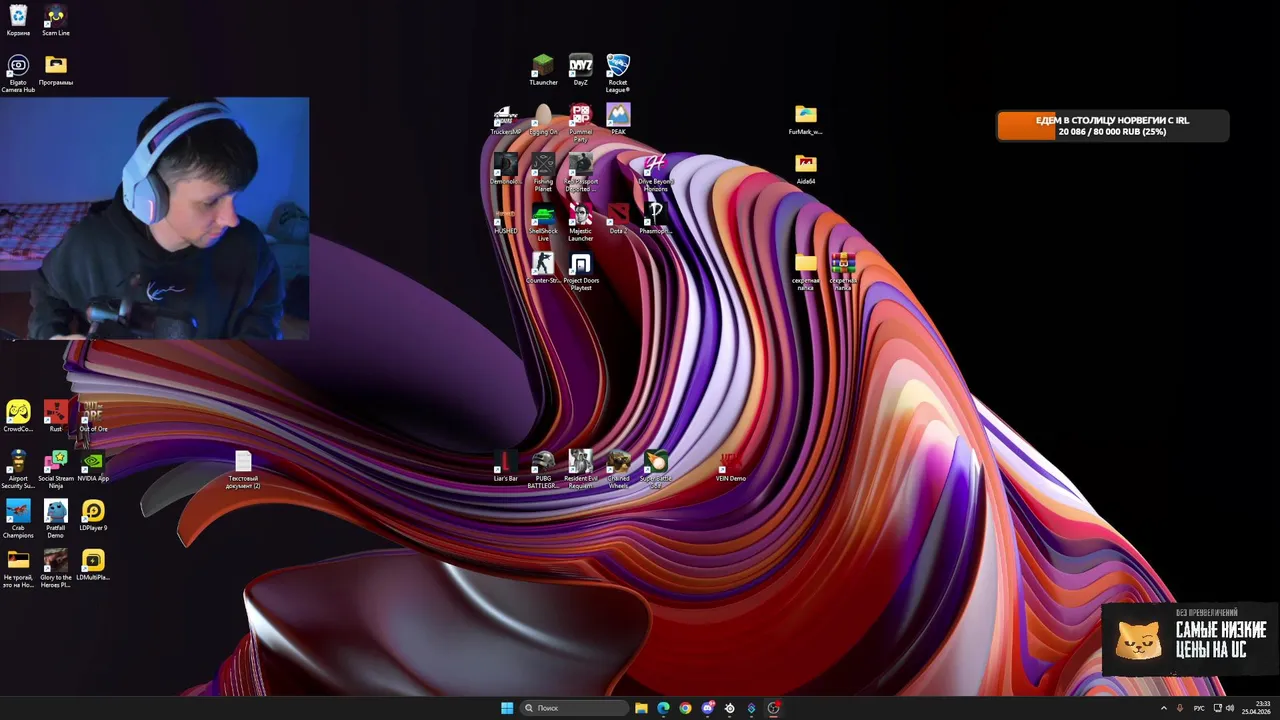This screenshot has height=720, width=1280.
Task: Select the Egging On shortcut
Action: tap(543, 120)
